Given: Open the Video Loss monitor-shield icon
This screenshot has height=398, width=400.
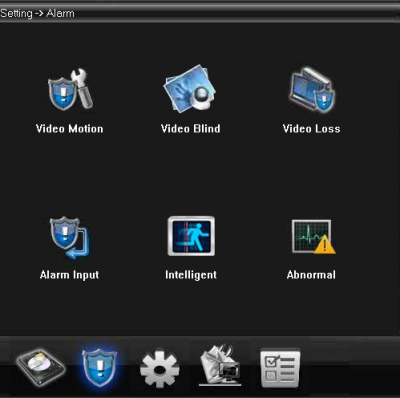Looking at the screenshot, I should click(x=312, y=89).
